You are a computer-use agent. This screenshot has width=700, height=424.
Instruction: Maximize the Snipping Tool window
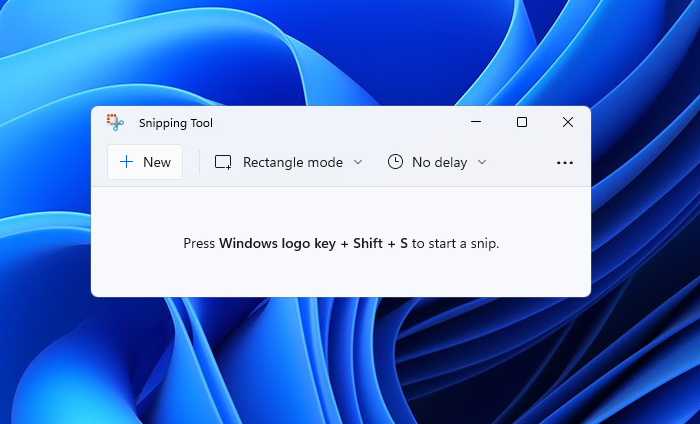pyautogui.click(x=522, y=122)
